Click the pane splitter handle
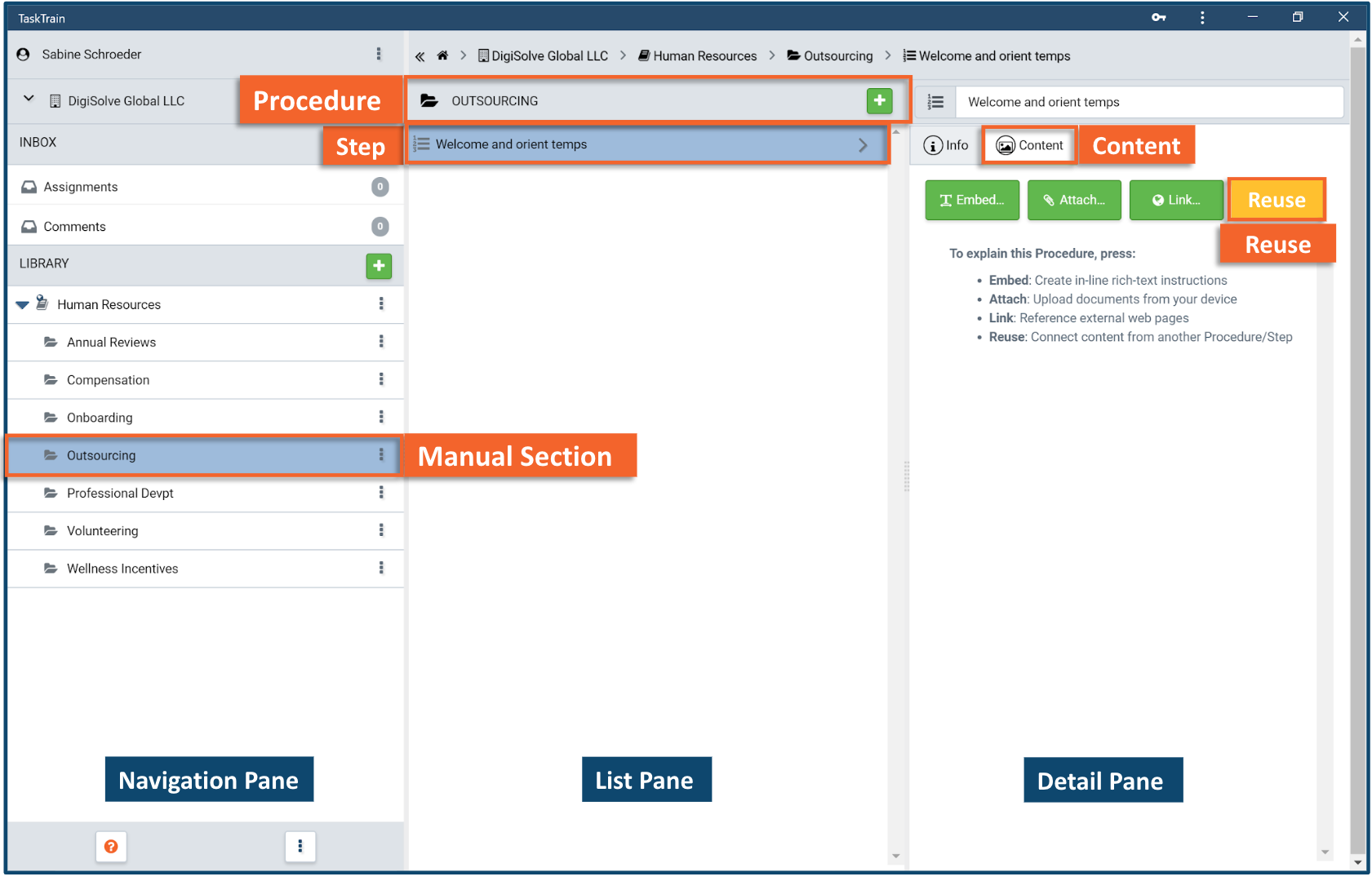Viewport: 1372px width, 881px height. (x=906, y=476)
